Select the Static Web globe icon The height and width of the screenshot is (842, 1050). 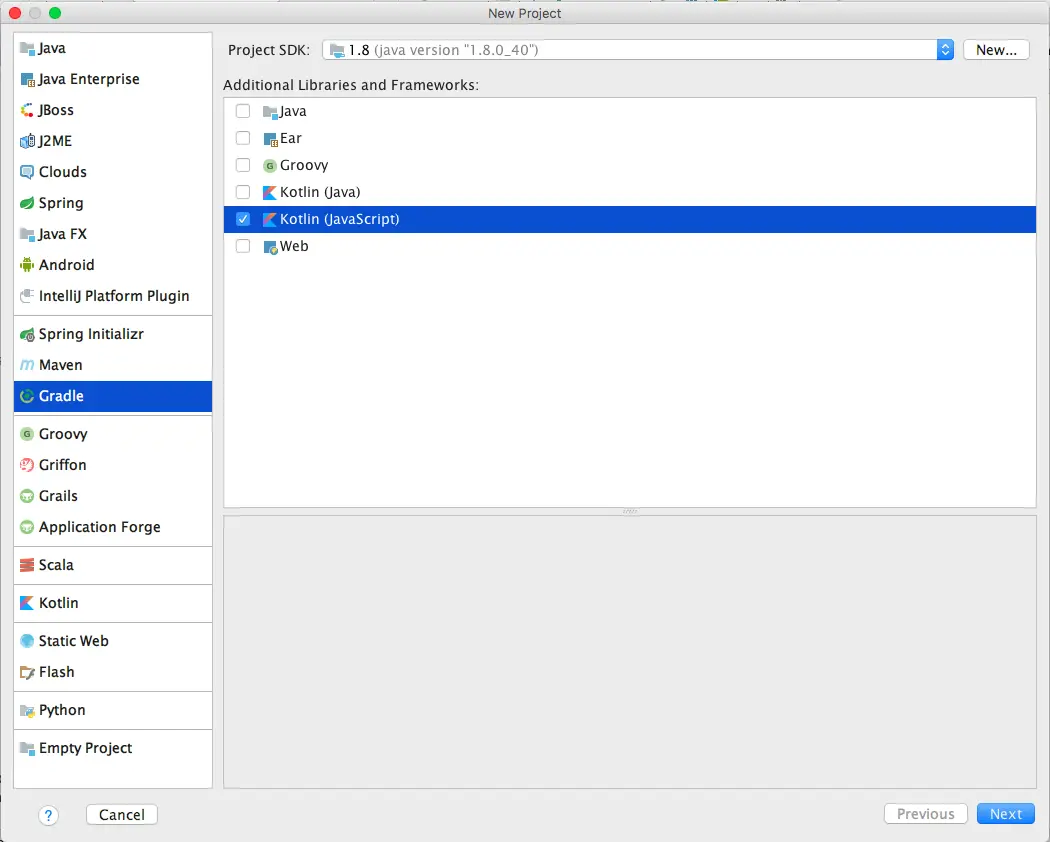(27, 641)
